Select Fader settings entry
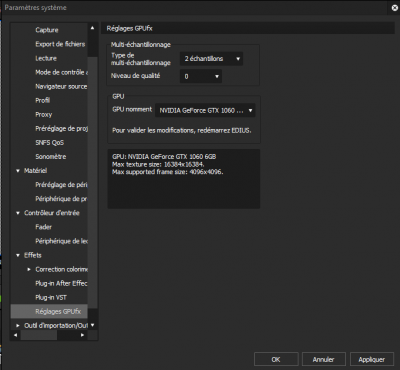400x370 pixels. (44, 227)
